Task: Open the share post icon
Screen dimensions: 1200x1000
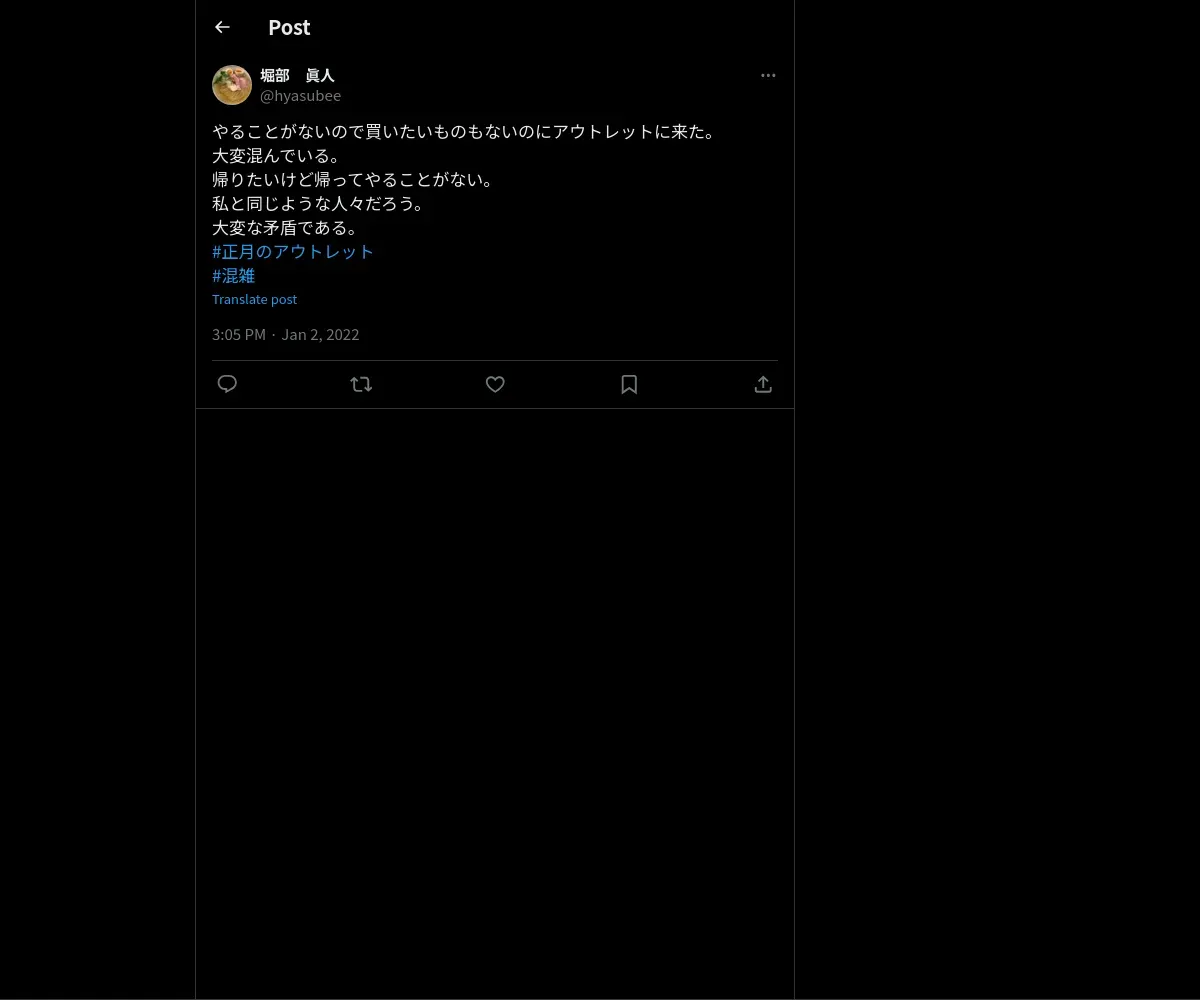Action: click(x=763, y=384)
